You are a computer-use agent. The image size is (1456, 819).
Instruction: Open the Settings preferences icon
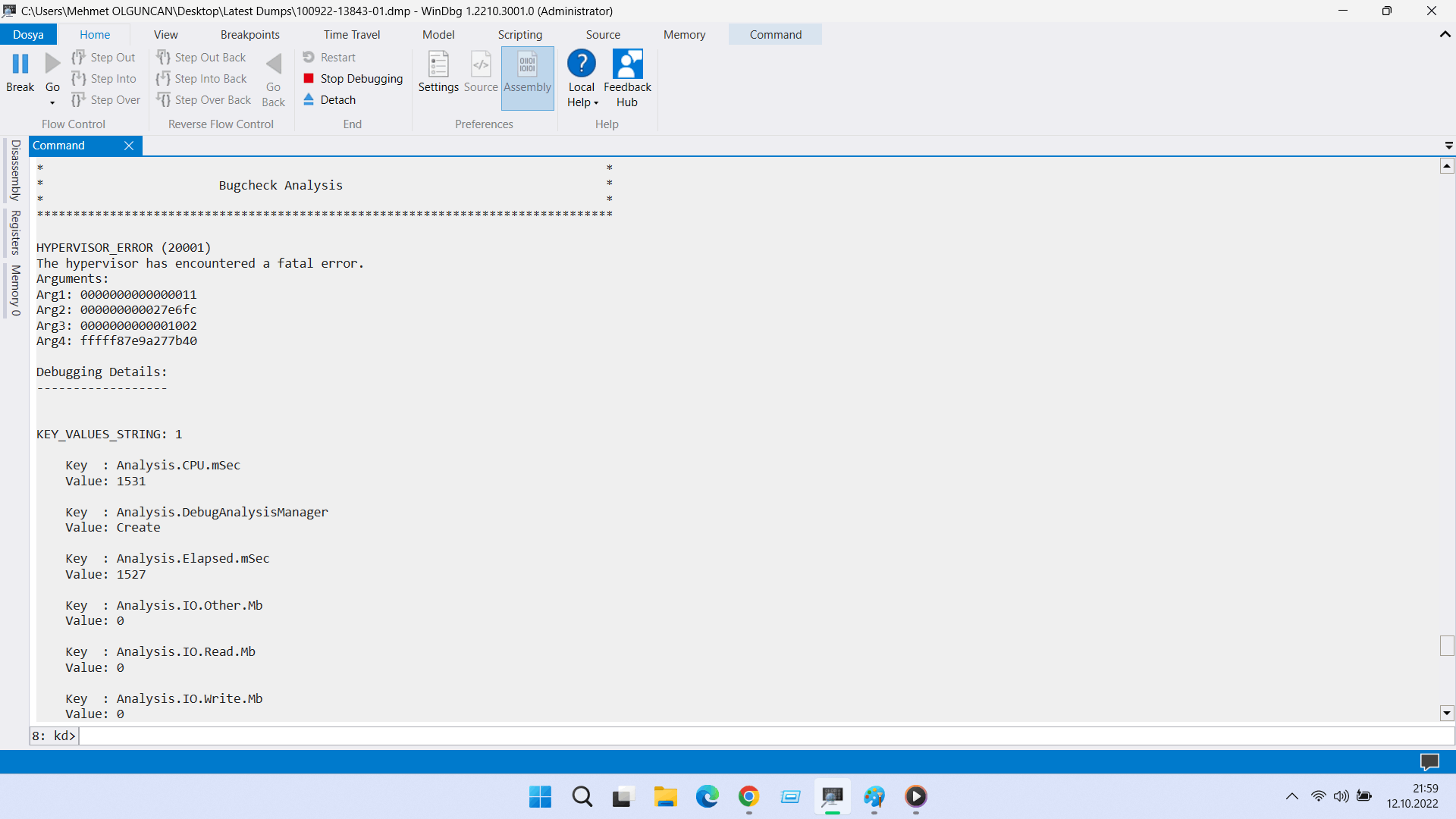coord(438,64)
